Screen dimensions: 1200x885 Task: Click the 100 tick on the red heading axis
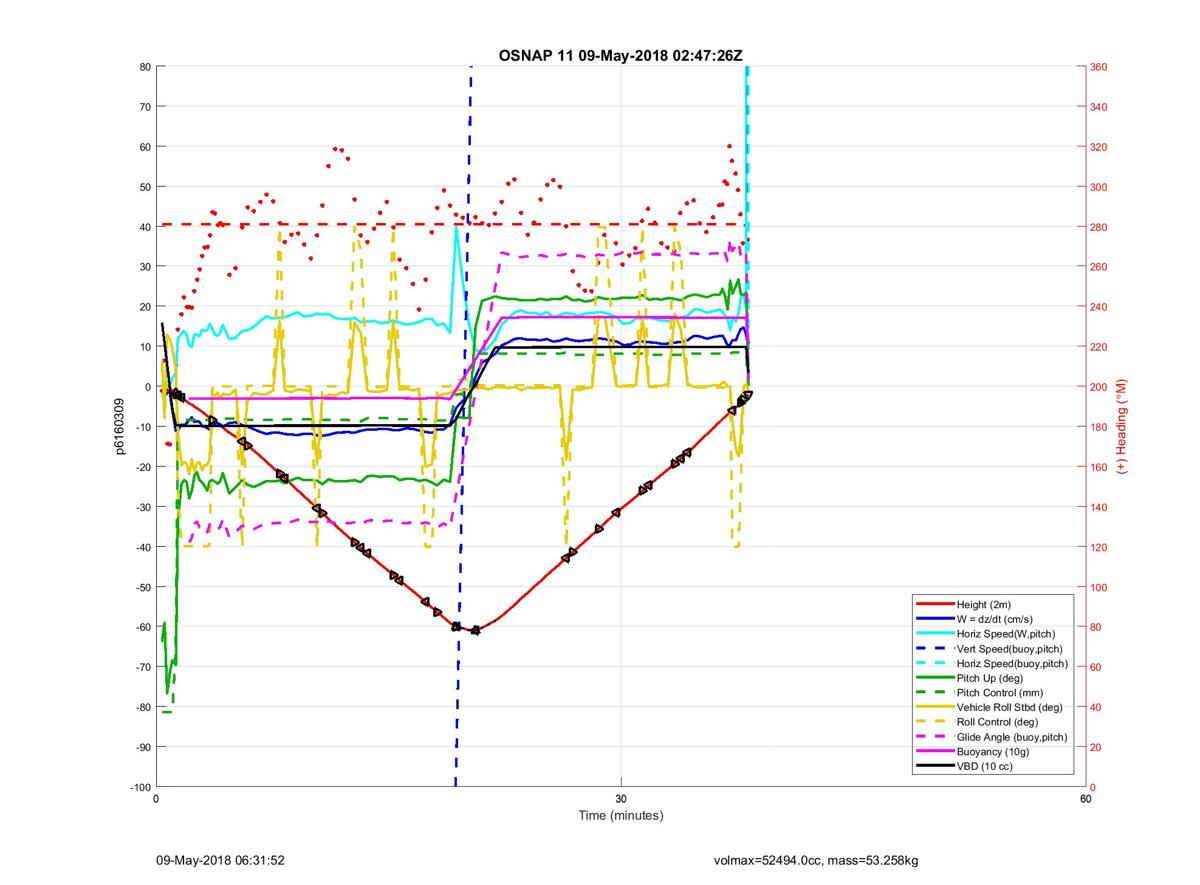(1099, 587)
